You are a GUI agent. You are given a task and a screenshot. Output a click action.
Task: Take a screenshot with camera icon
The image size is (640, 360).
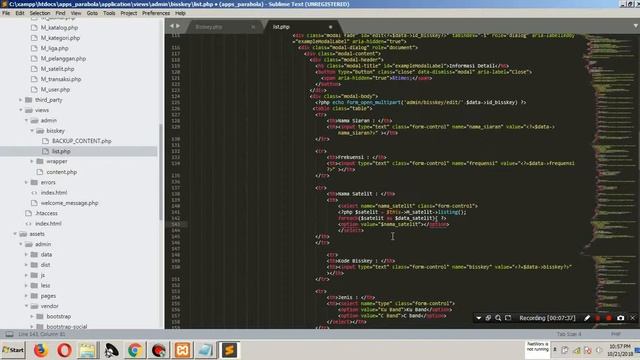click(621, 318)
